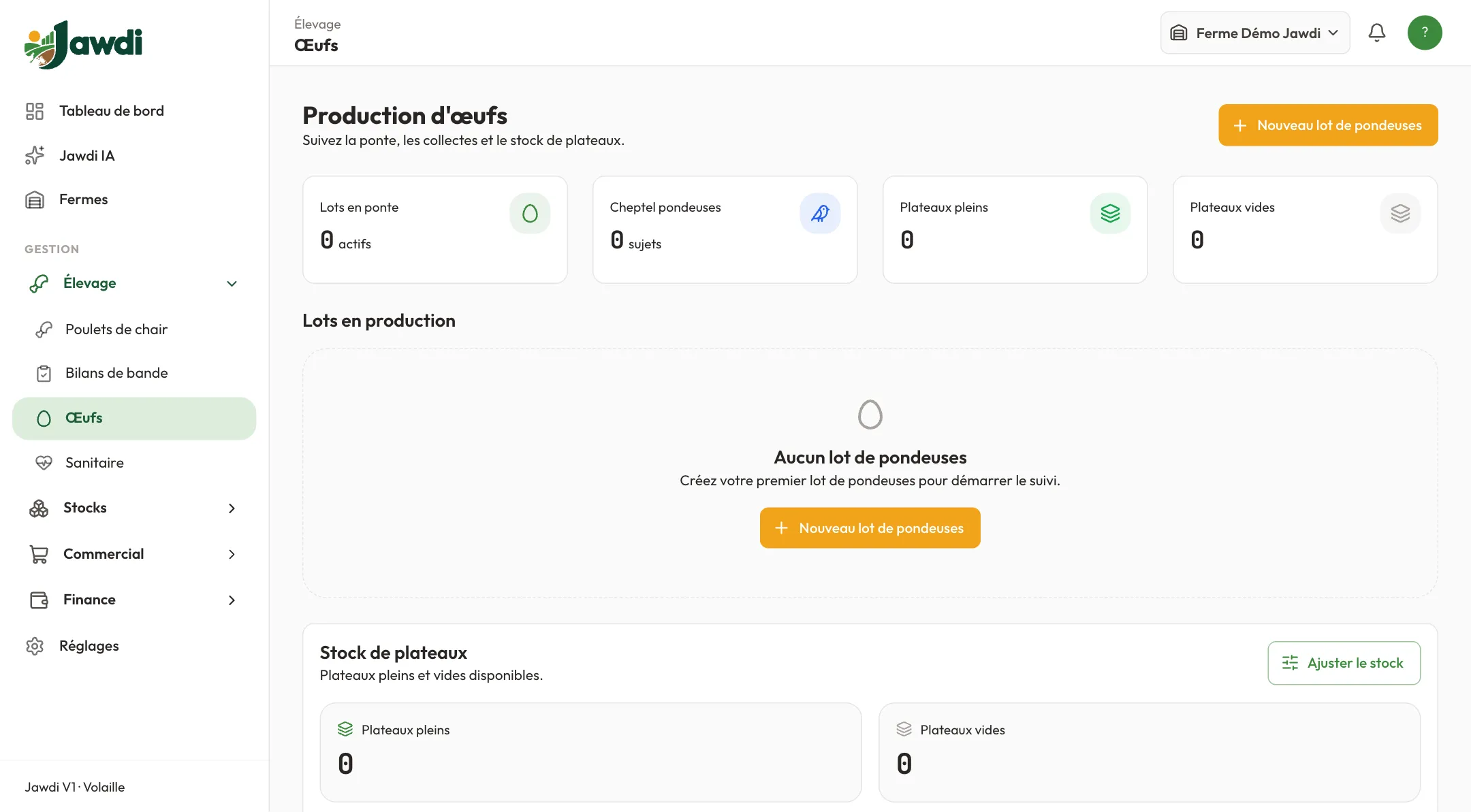Click the Bilans de bande clipboard icon
The width and height of the screenshot is (1471, 812).
(44, 373)
